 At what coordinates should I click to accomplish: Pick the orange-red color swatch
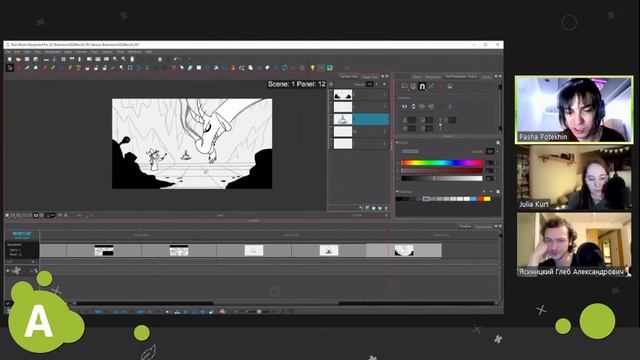(480, 199)
